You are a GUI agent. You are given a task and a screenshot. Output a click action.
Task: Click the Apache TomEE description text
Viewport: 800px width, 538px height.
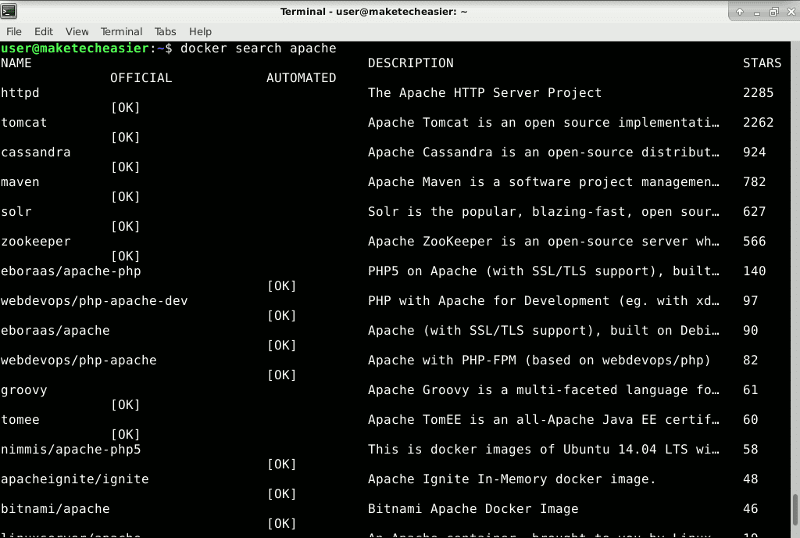(x=543, y=420)
